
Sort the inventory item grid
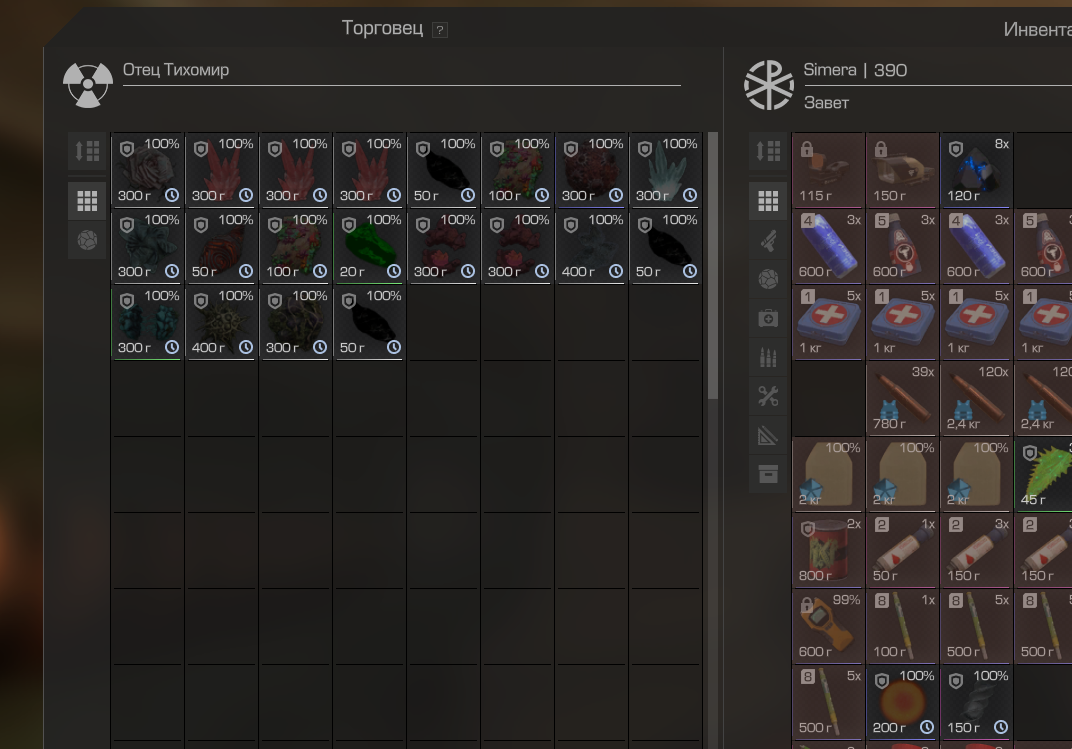pos(768,150)
